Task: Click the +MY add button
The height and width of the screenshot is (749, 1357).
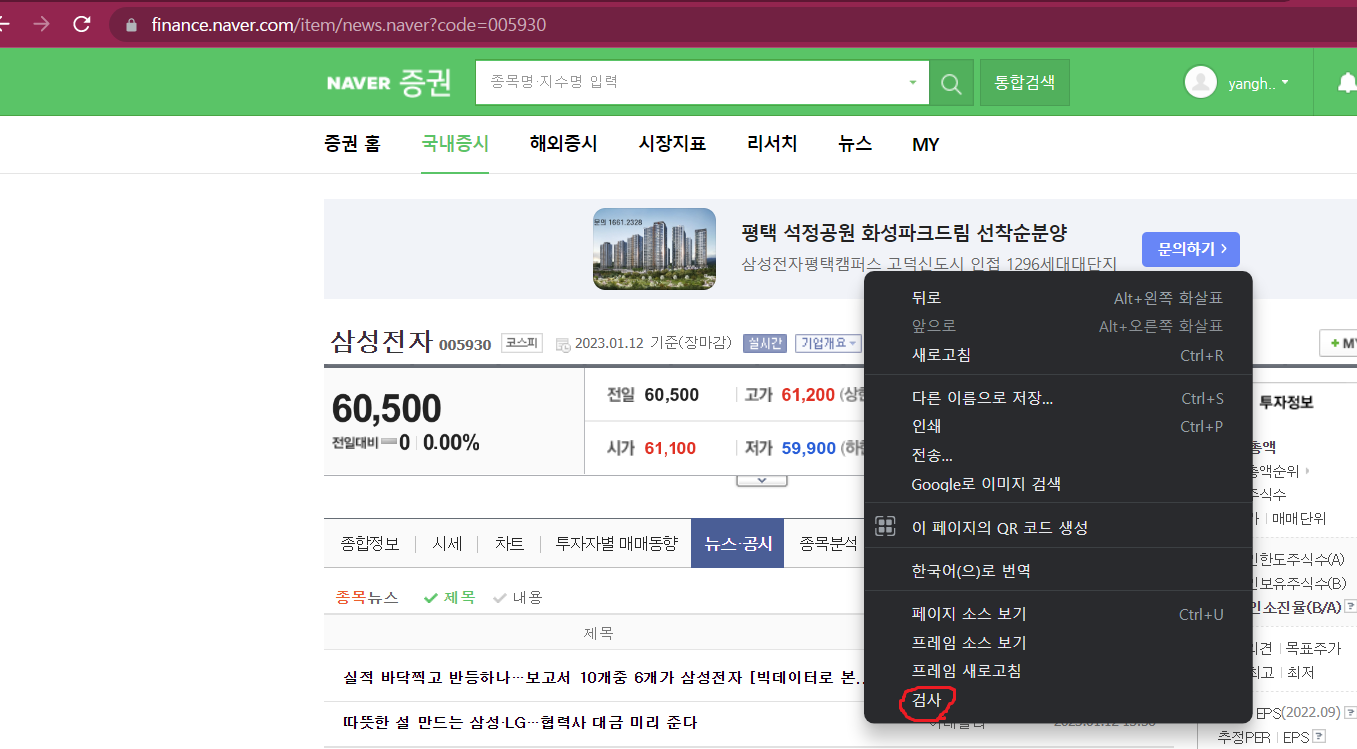Action: [x=1340, y=344]
